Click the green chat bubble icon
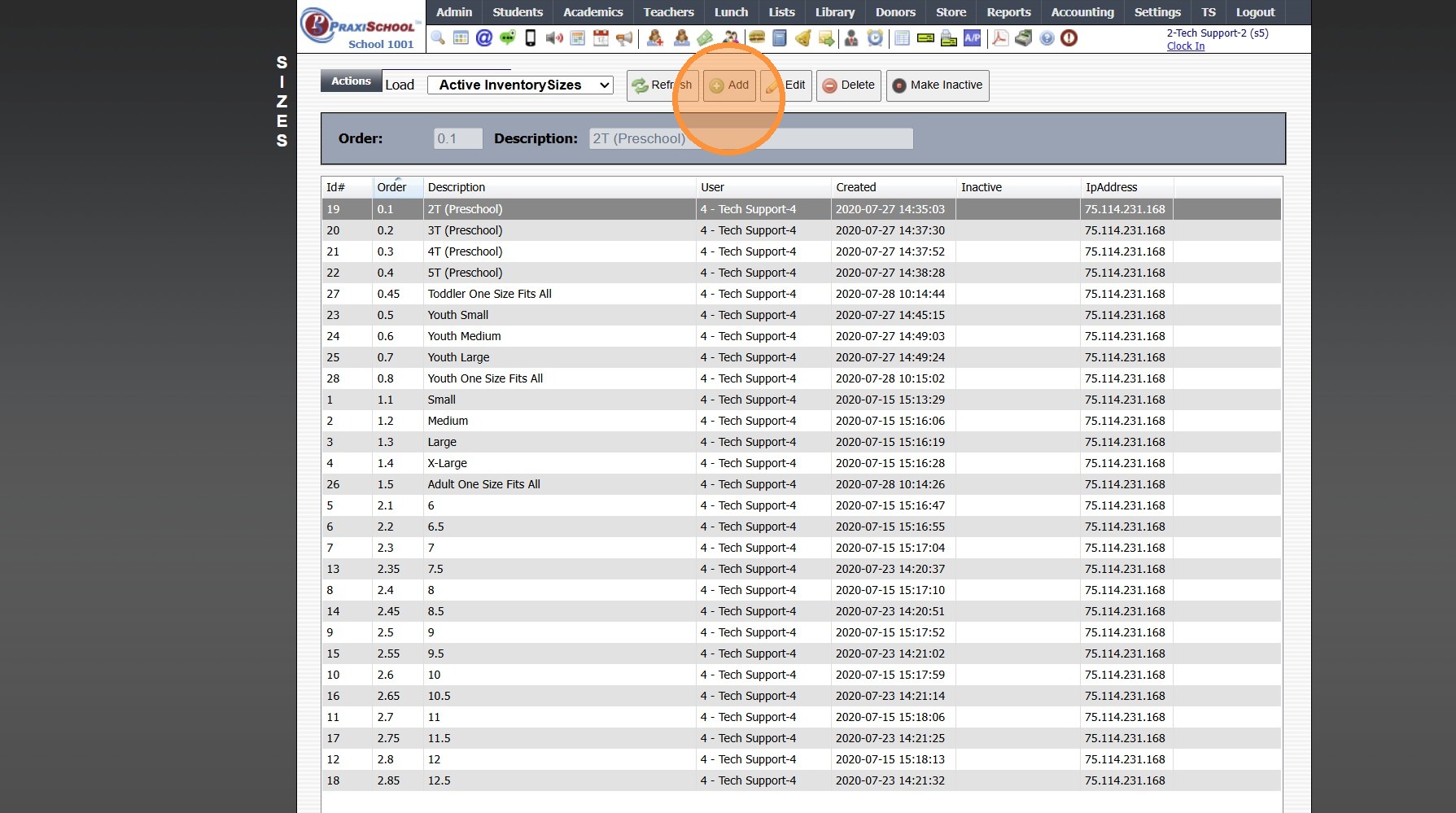 [508, 38]
